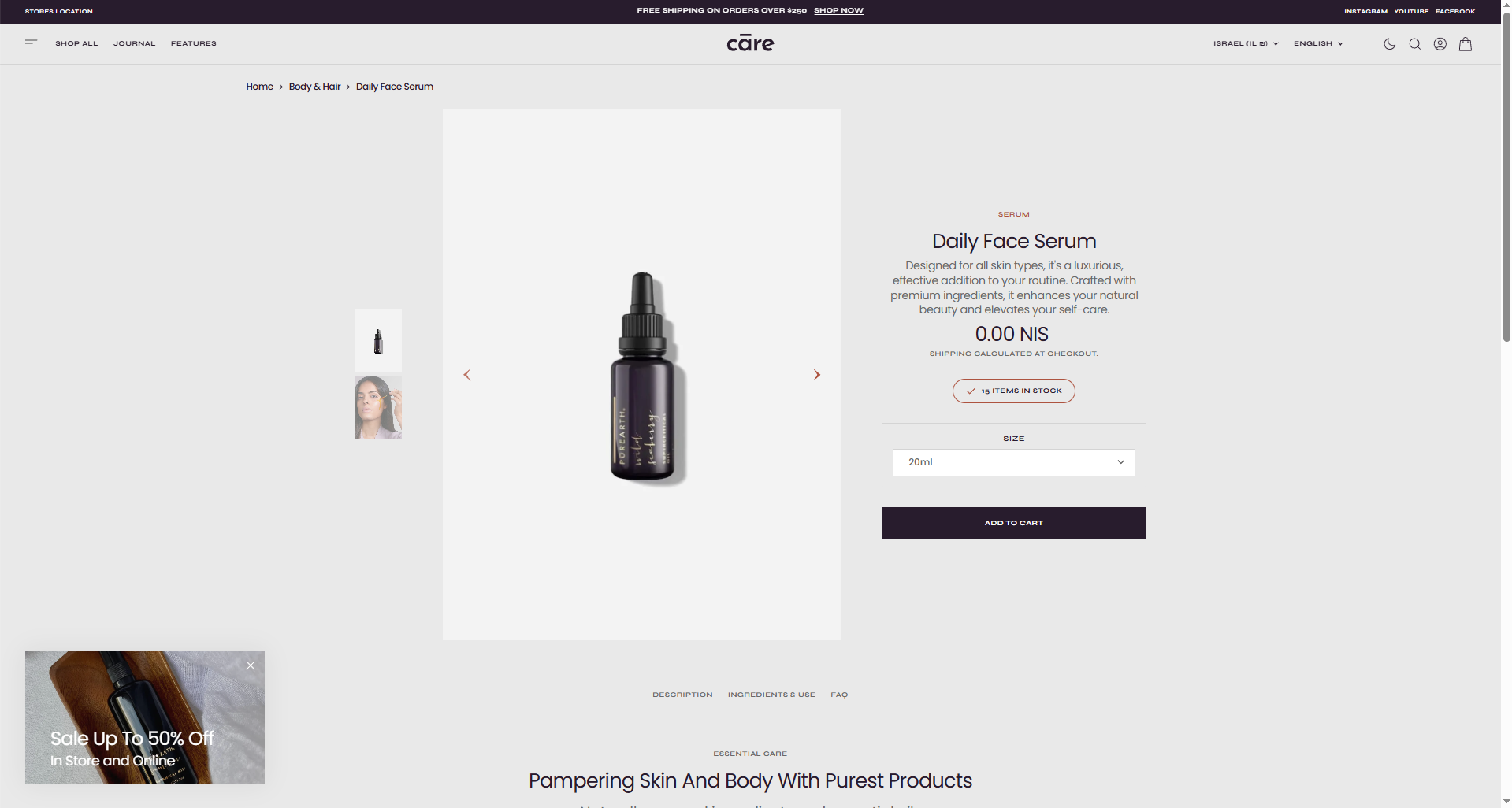
Task: Expand the Israel country selector
Action: click(x=1246, y=44)
